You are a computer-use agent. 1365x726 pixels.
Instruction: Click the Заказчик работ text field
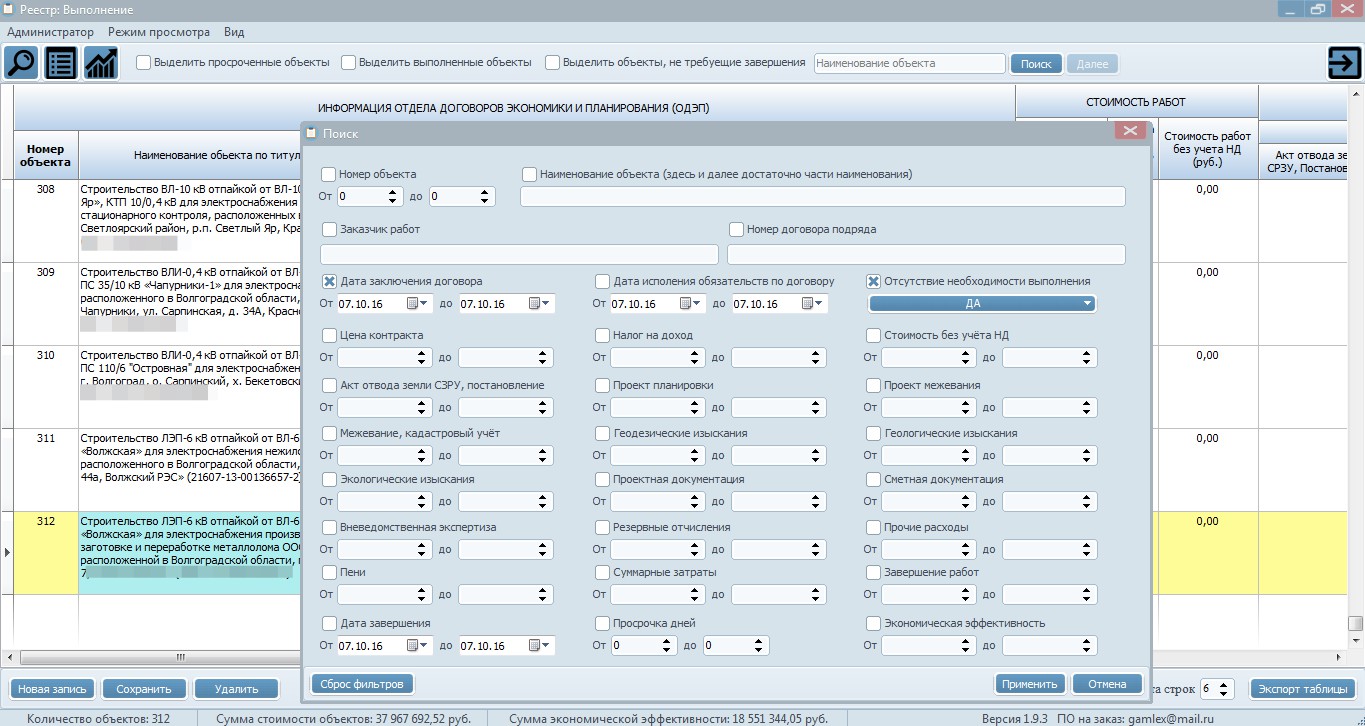(x=519, y=254)
